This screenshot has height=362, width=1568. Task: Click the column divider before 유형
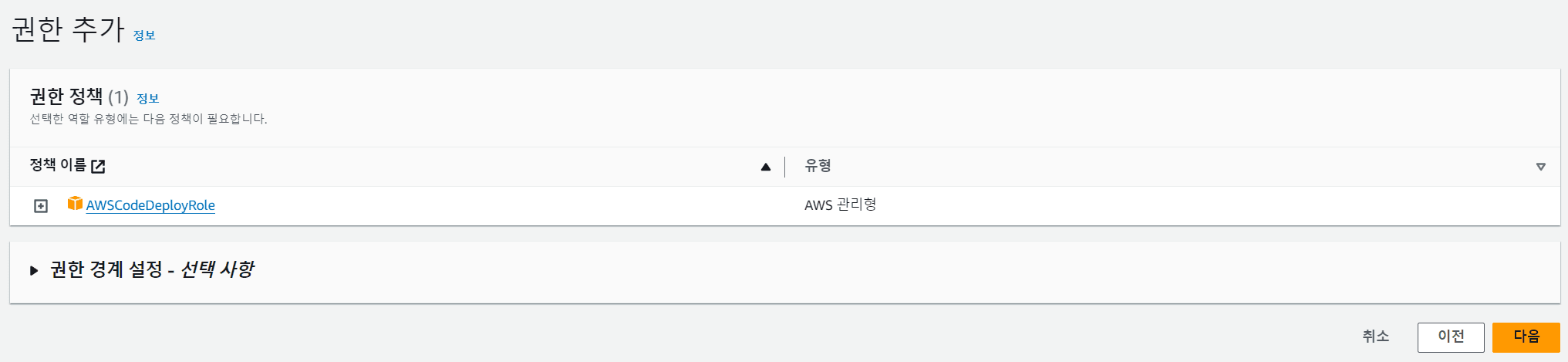coord(784,167)
